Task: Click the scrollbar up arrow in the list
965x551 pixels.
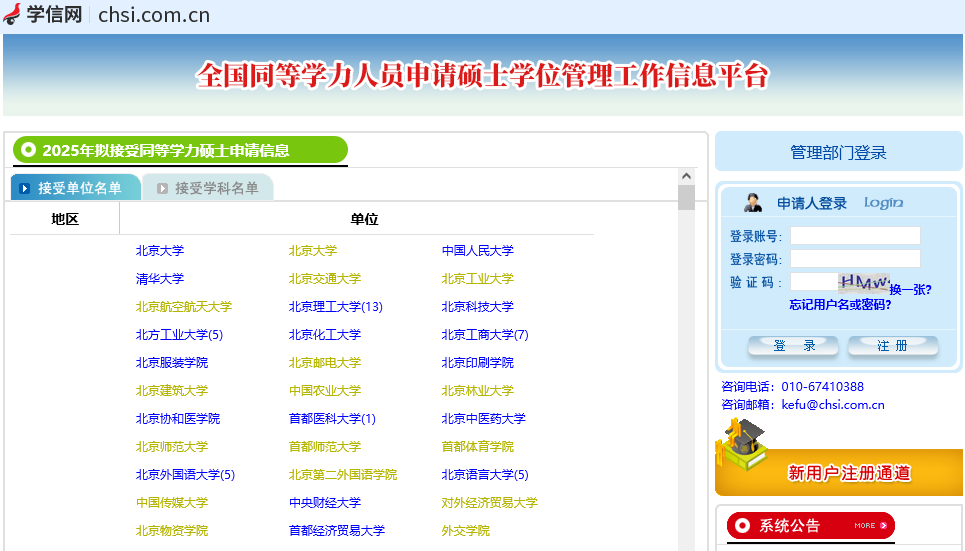Action: click(x=686, y=176)
